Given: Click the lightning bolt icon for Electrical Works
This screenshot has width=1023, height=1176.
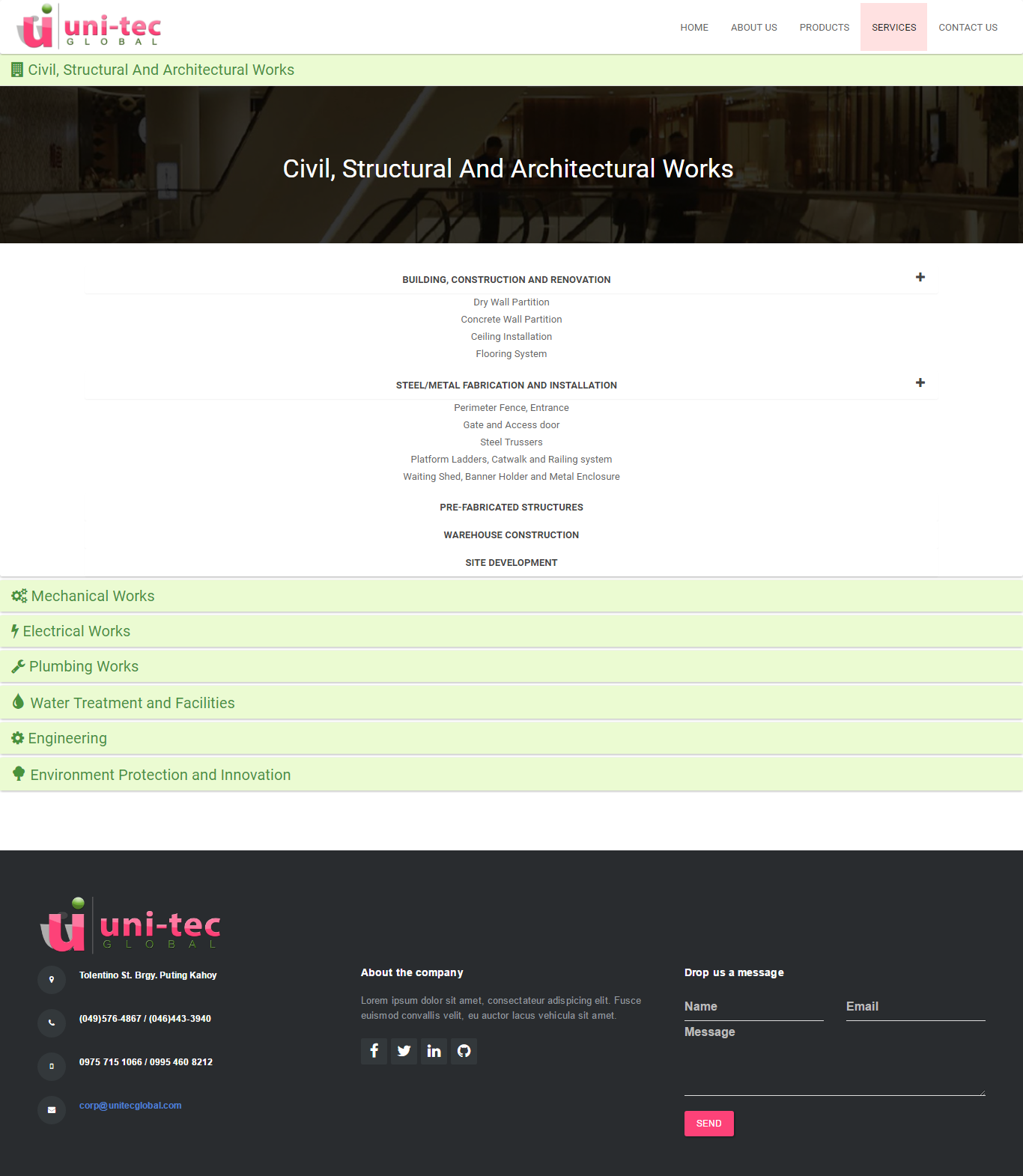Looking at the screenshot, I should tap(15, 631).
